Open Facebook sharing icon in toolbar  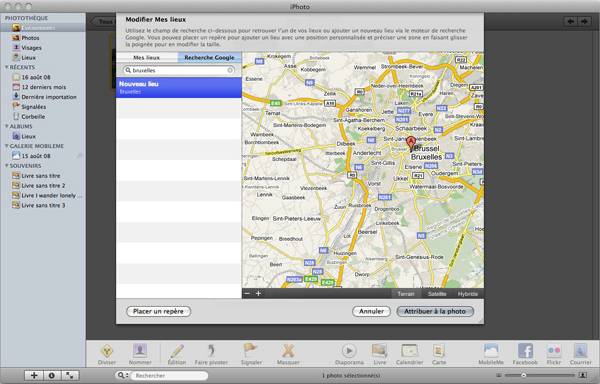tap(525, 350)
